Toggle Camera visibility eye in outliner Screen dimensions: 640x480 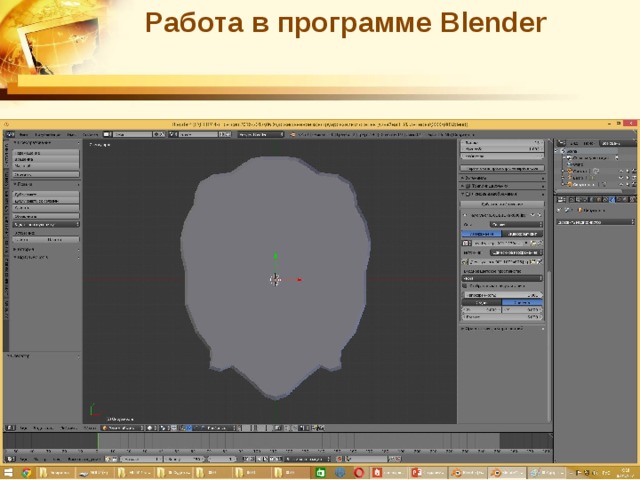pyautogui.click(x=621, y=171)
